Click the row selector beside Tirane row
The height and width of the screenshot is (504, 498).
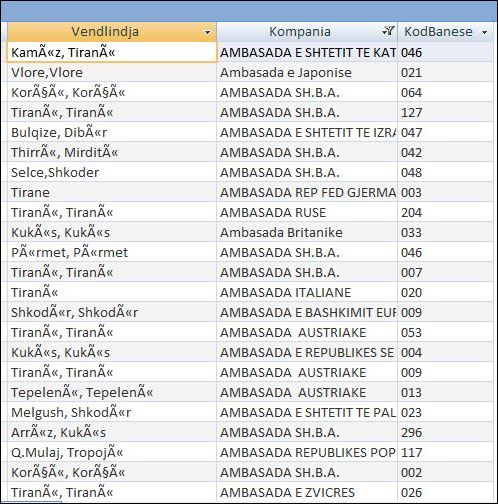[4, 192]
